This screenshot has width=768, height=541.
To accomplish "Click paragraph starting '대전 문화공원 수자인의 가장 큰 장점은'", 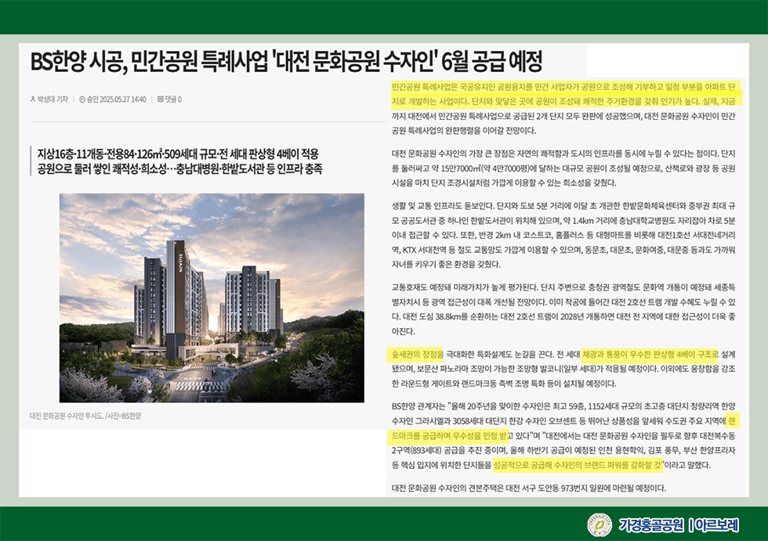I will (x=563, y=168).
